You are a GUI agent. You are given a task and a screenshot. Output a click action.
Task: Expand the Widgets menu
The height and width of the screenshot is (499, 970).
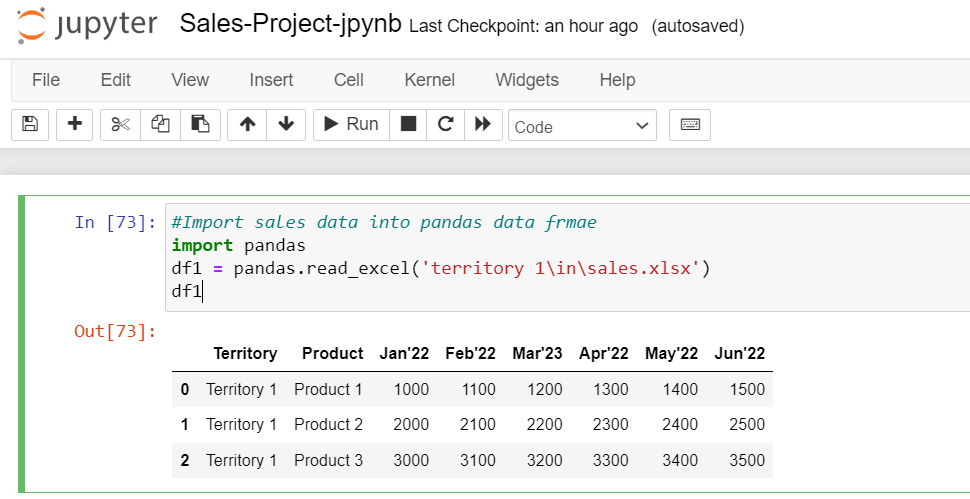coord(527,80)
